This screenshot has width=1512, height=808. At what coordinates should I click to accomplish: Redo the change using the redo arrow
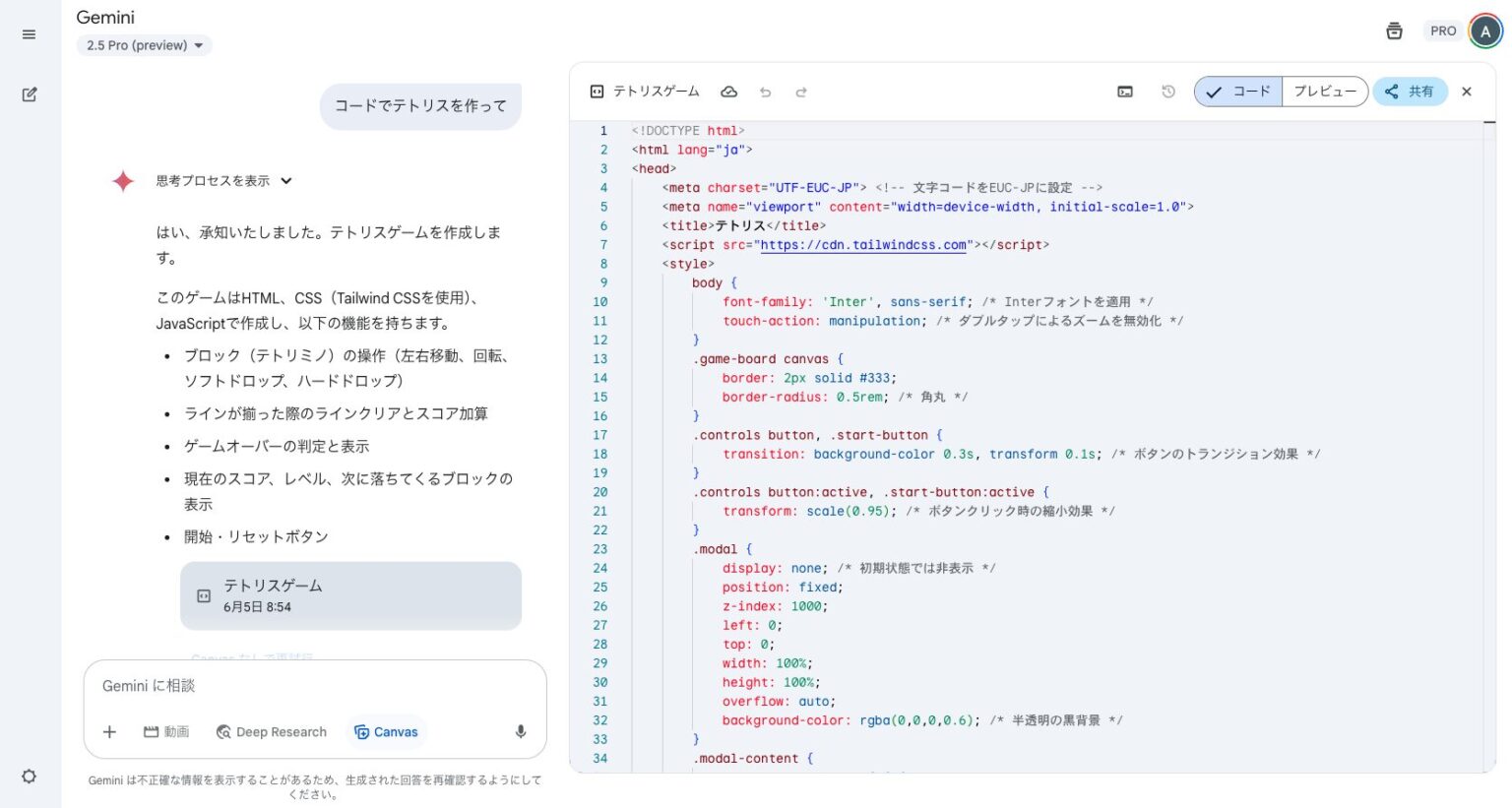click(801, 92)
